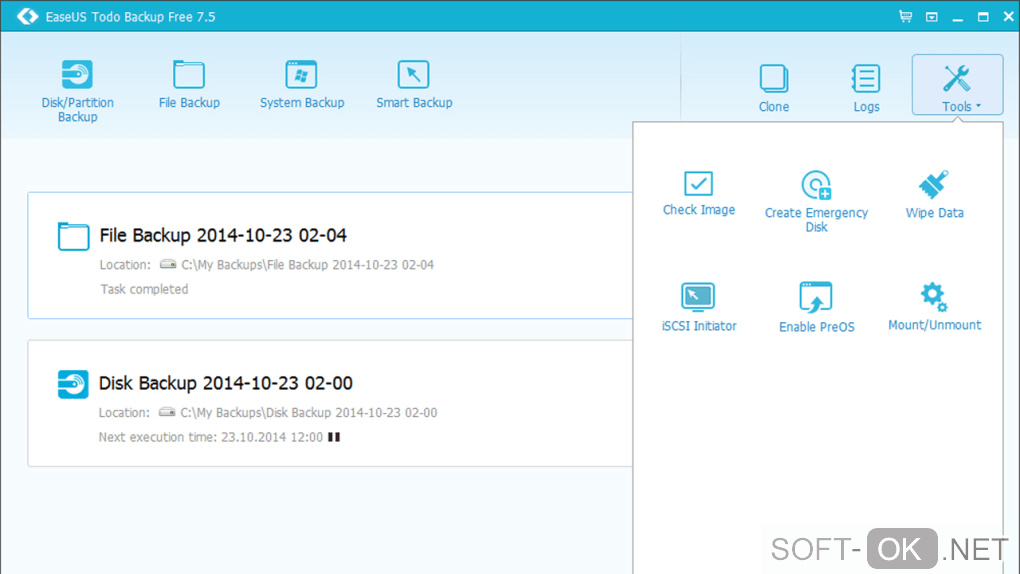Click the Disk Backup task disk icon
Viewport: 1020px width, 574px height.
point(73,384)
